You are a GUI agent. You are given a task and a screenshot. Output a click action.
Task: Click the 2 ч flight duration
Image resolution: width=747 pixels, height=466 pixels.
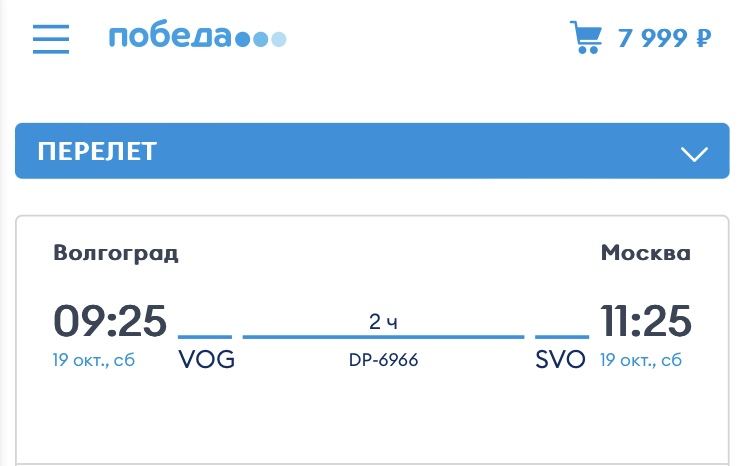[x=383, y=322]
